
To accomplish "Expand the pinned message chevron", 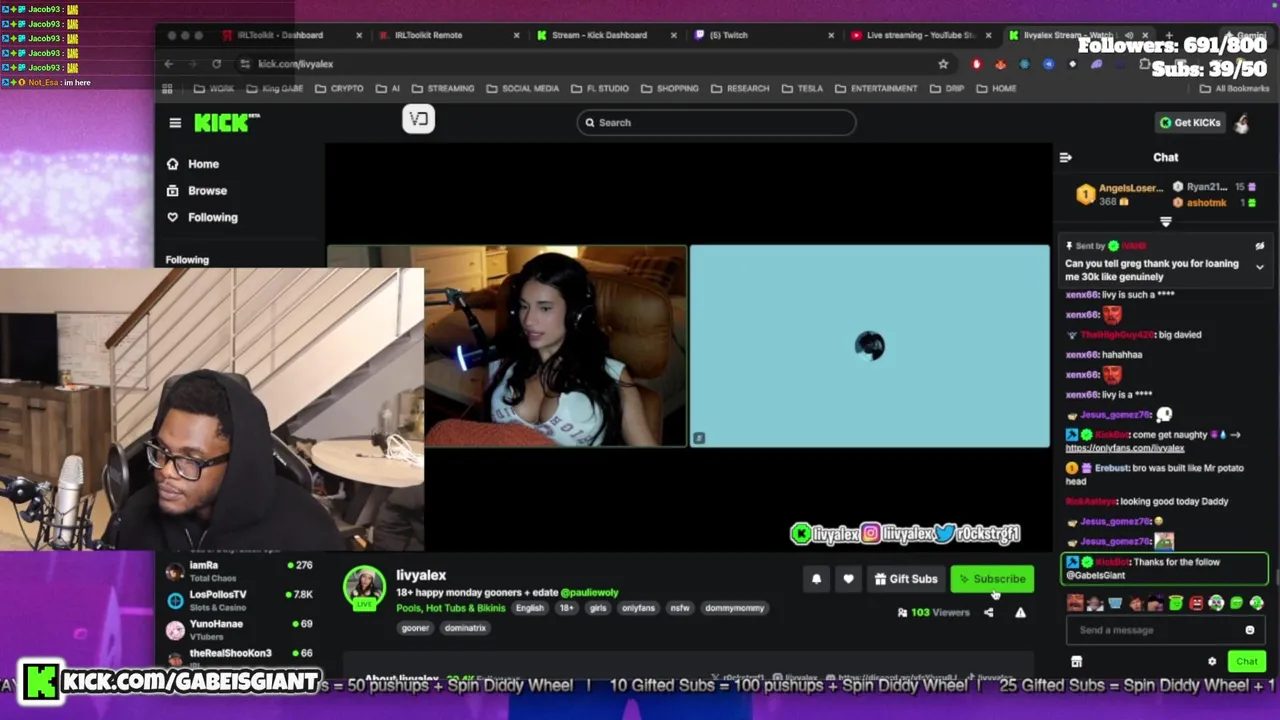I will coord(1259,267).
